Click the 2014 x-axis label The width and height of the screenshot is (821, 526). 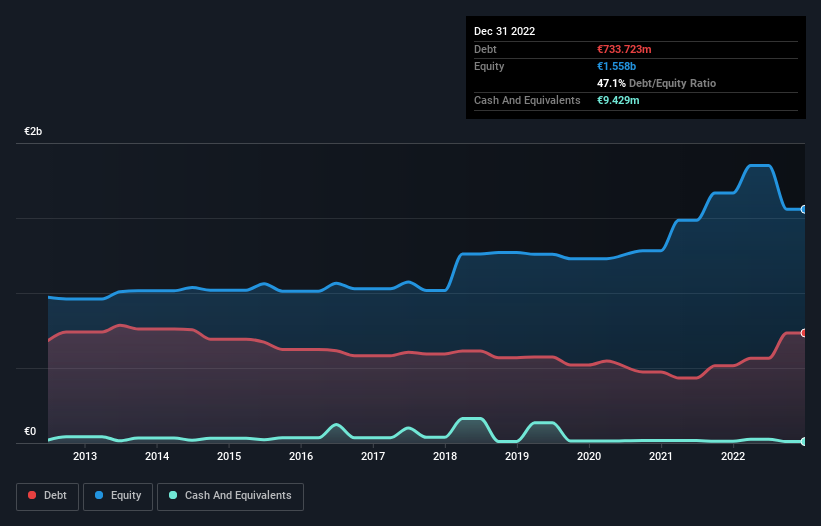click(x=157, y=456)
